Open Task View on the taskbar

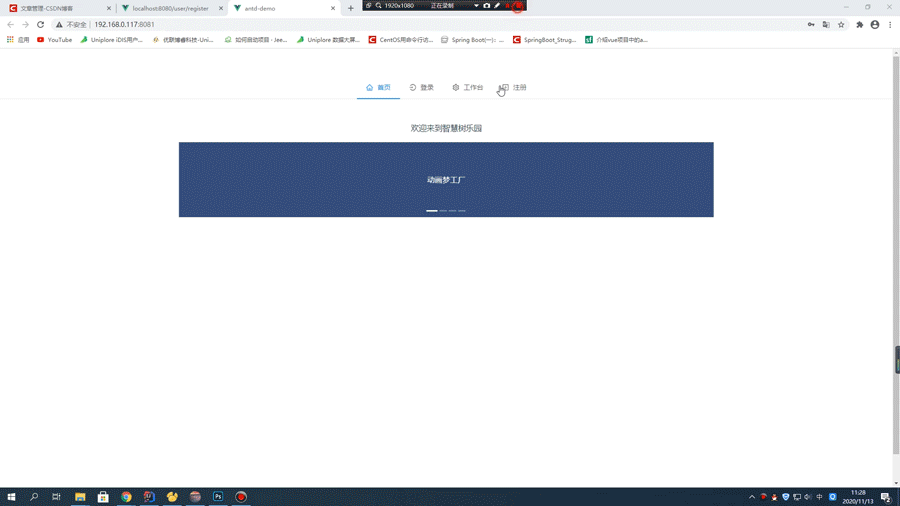click(x=56, y=497)
